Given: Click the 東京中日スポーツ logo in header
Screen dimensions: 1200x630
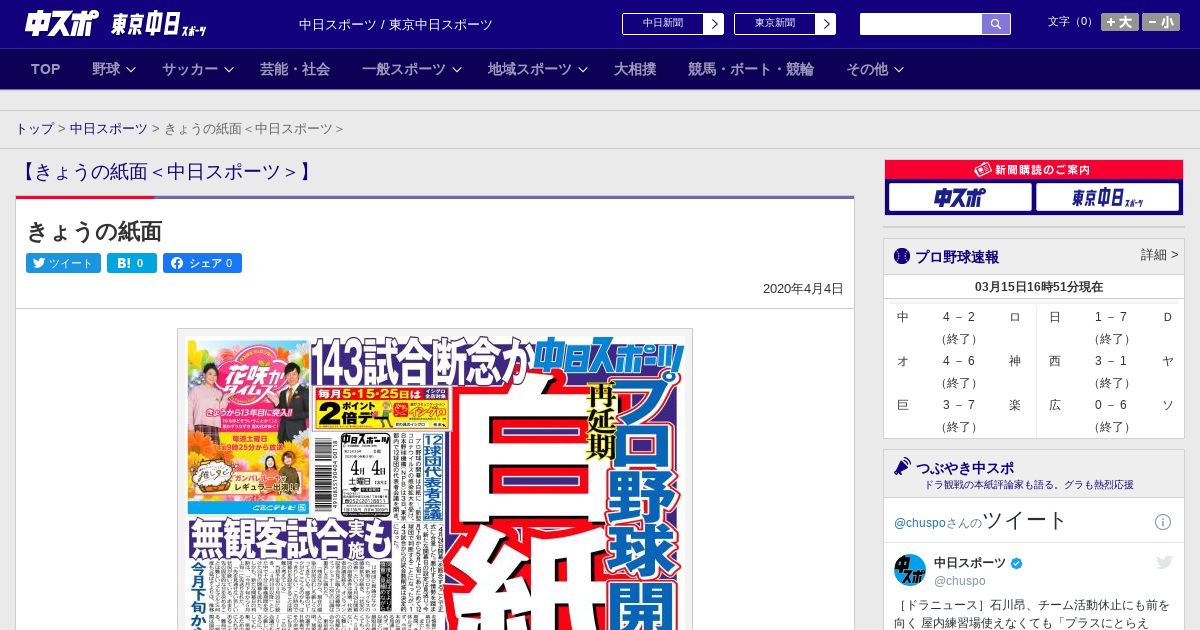Looking at the screenshot, I should pyautogui.click(x=158, y=24).
